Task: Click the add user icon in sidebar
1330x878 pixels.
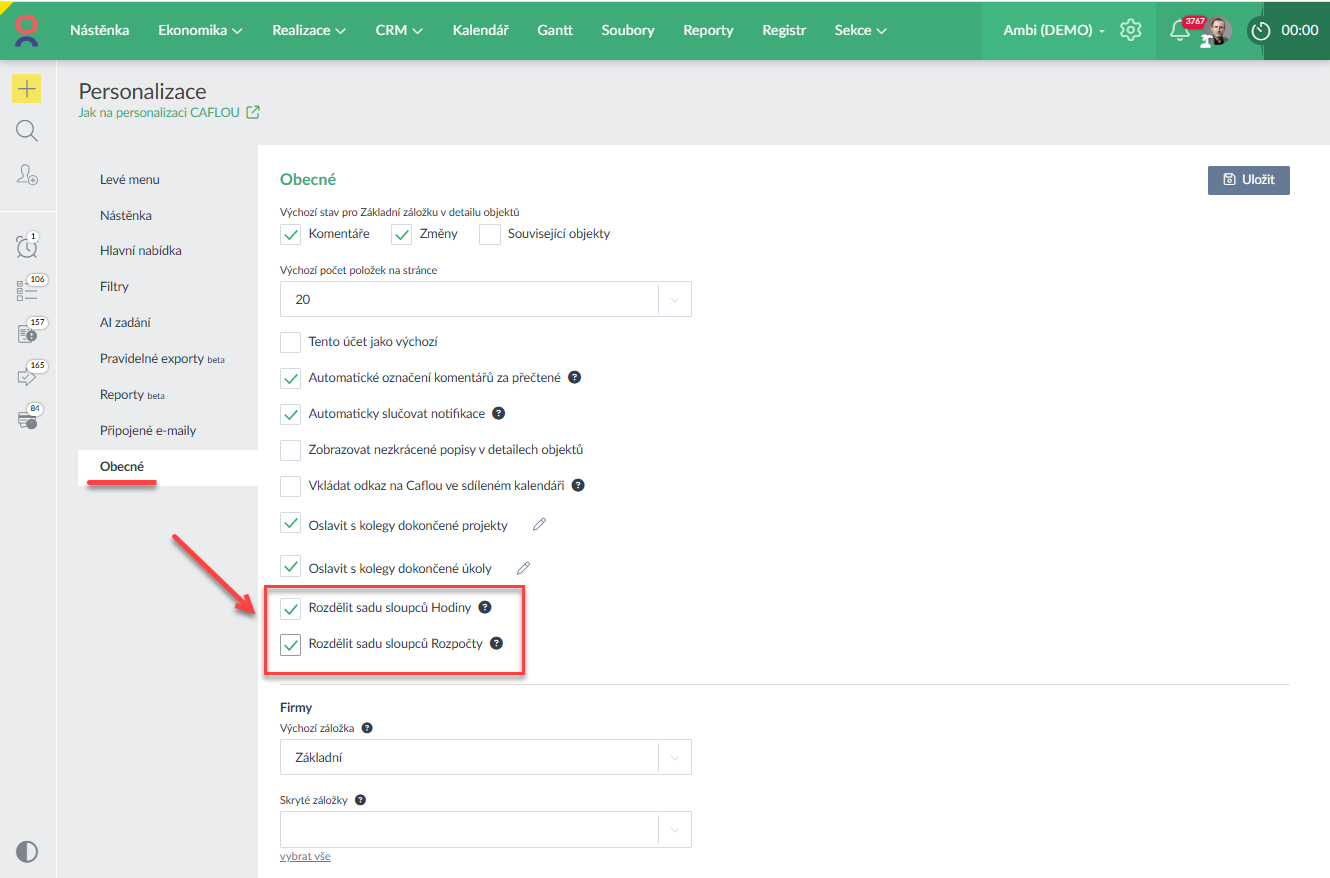Action: click(x=27, y=175)
